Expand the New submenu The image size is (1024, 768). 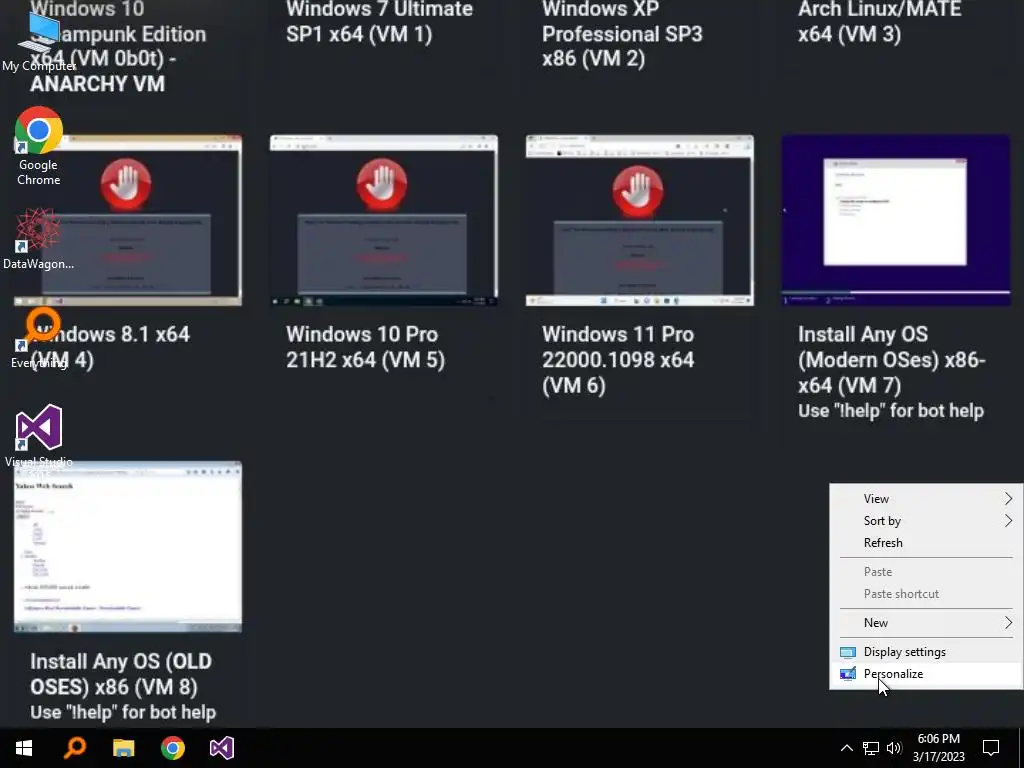click(x=926, y=623)
